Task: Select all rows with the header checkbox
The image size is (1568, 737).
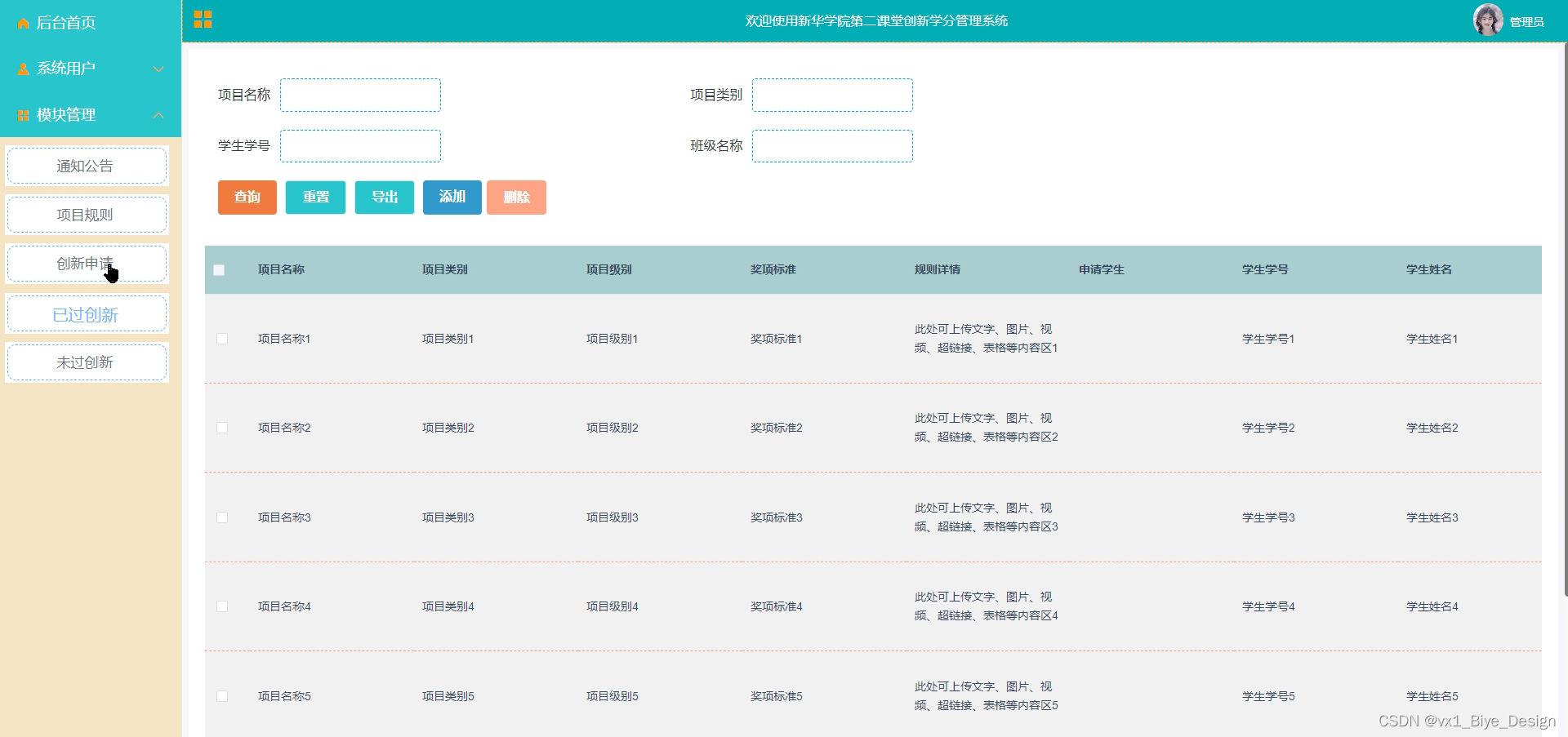Action: coord(219,270)
